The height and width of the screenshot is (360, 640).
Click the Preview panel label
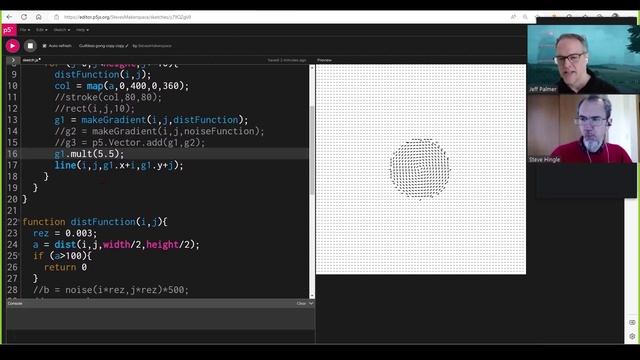[x=324, y=60]
